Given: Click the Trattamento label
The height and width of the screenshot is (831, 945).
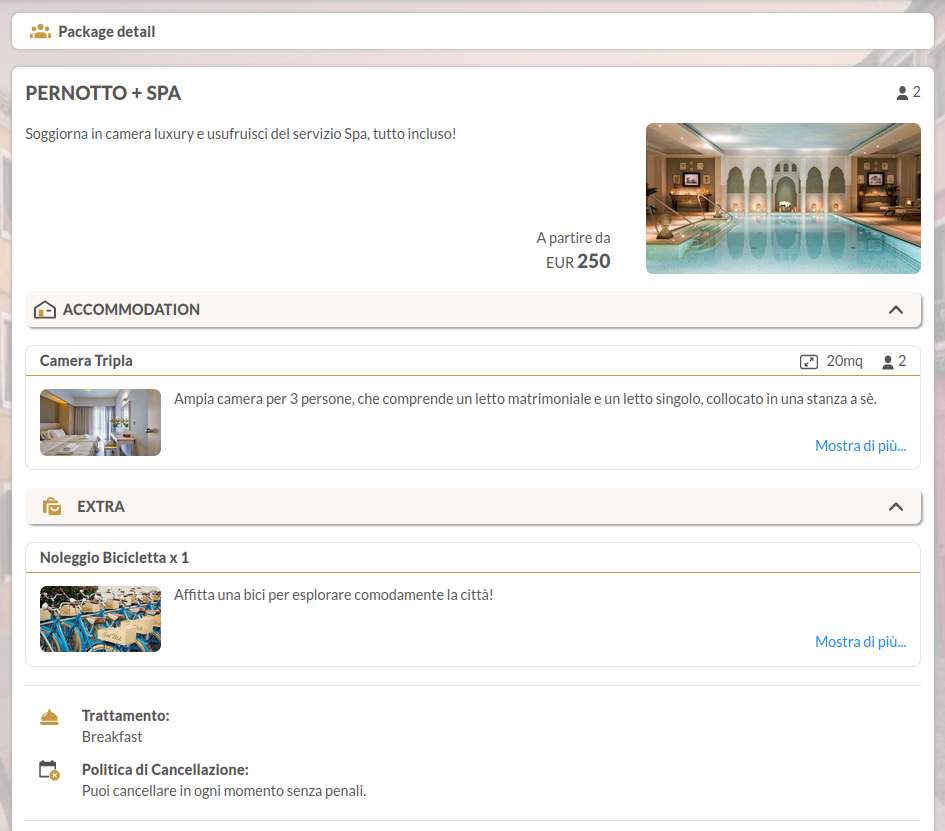Looking at the screenshot, I should pos(125,716).
